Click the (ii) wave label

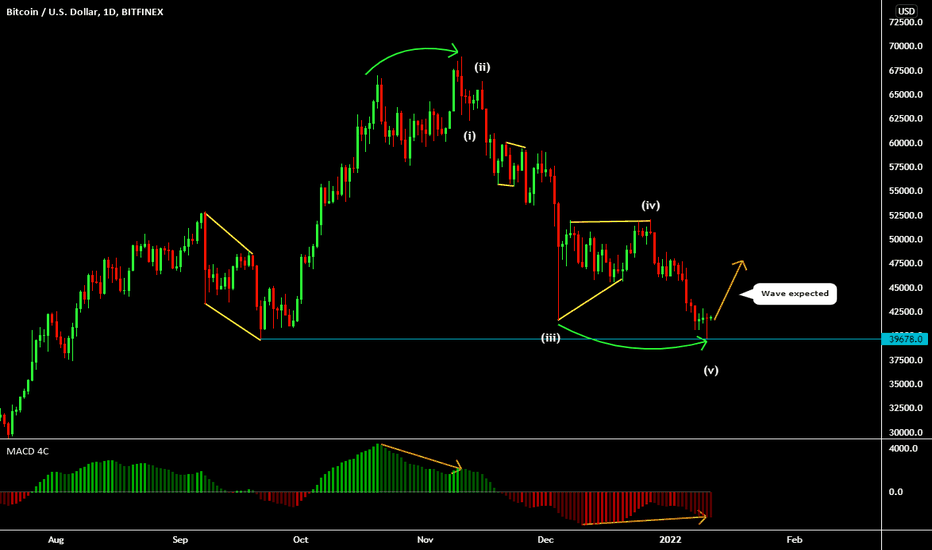482,67
